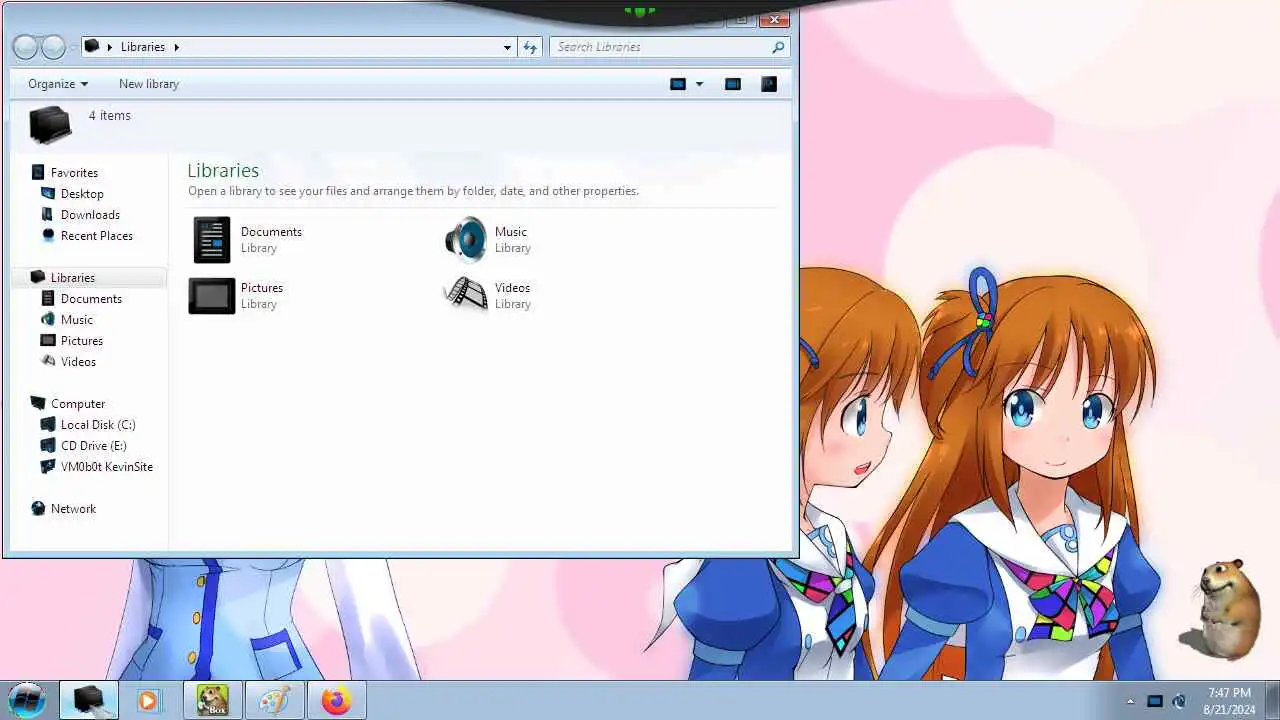This screenshot has width=1280, height=720.
Task: Open the Pictures library large icon
Action: [x=211, y=296]
